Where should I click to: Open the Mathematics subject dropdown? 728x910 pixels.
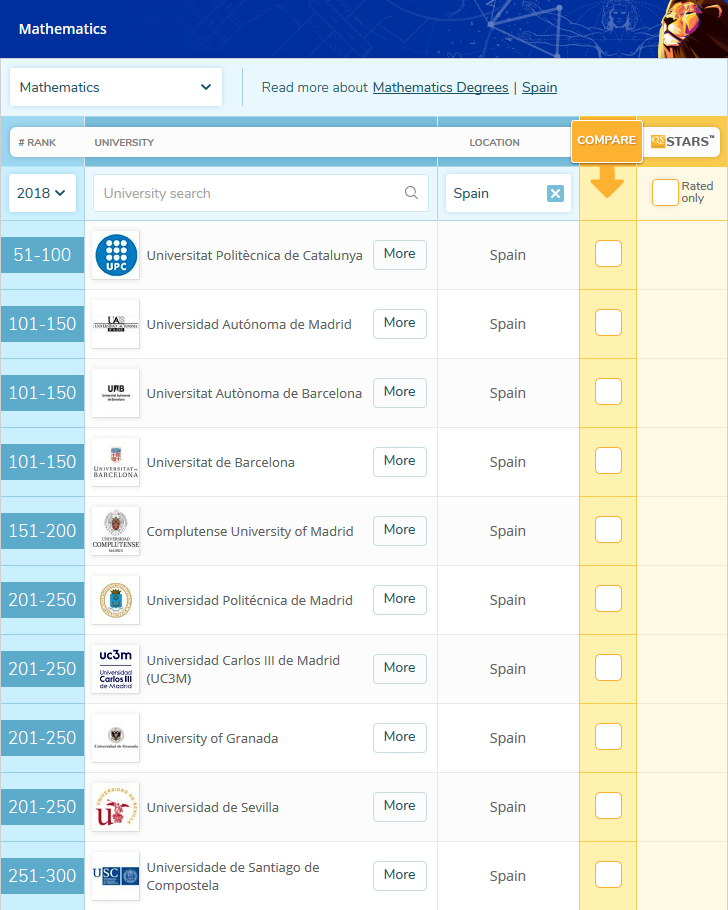[116, 87]
